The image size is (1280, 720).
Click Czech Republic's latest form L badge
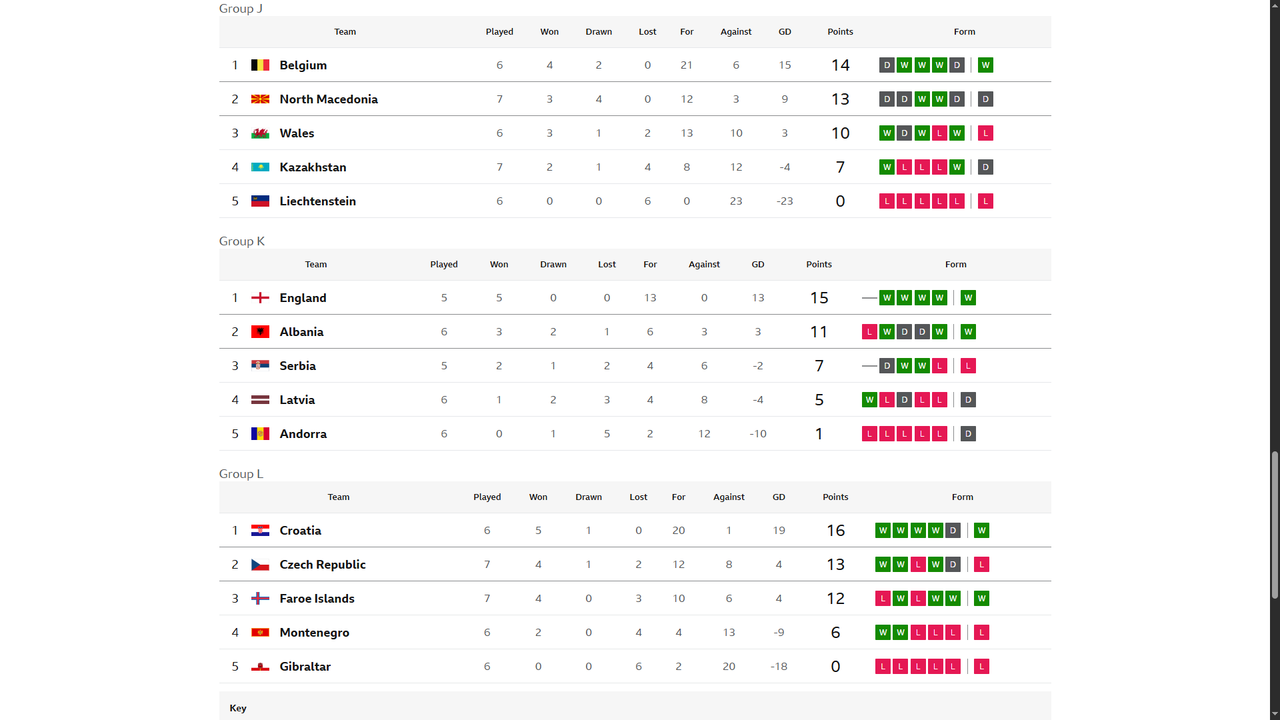[982, 565]
